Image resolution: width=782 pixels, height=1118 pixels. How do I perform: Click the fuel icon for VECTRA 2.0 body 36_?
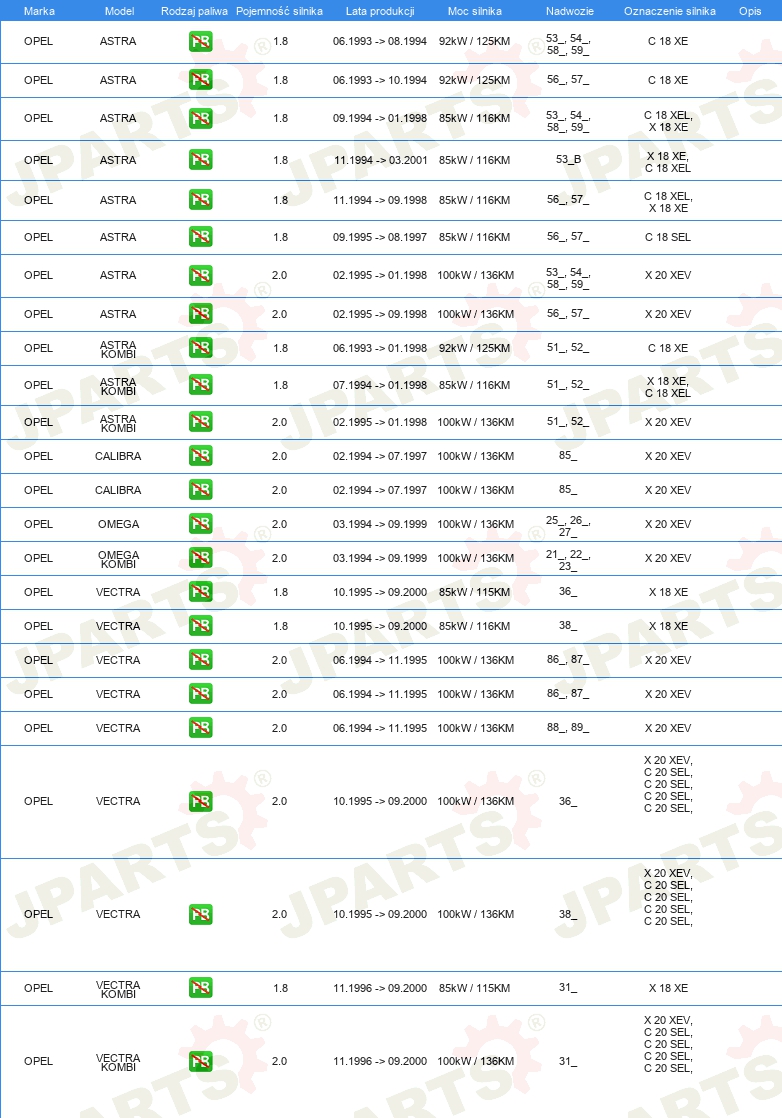pyautogui.click(x=200, y=801)
